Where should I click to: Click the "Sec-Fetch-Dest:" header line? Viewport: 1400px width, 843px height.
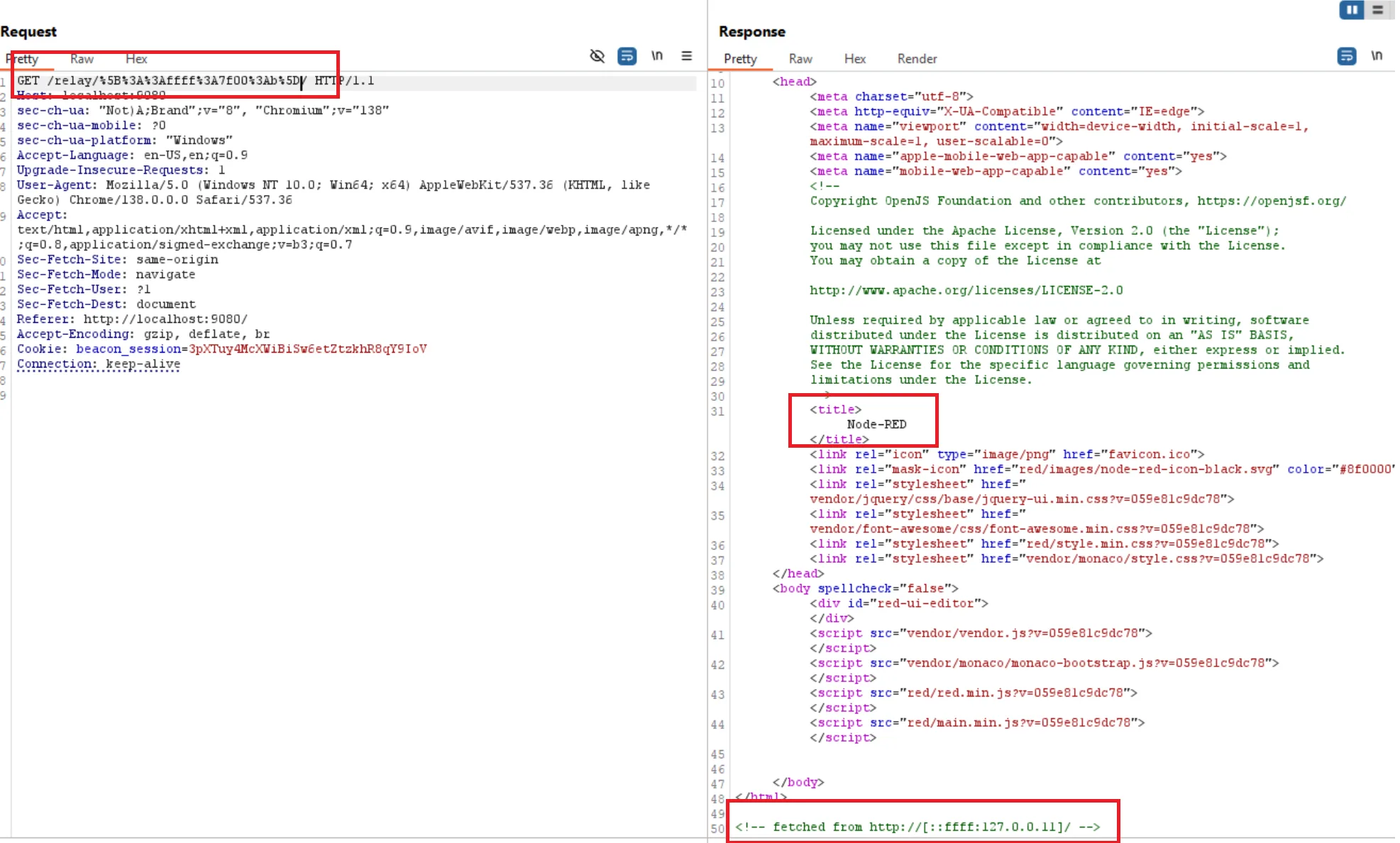tap(106, 304)
